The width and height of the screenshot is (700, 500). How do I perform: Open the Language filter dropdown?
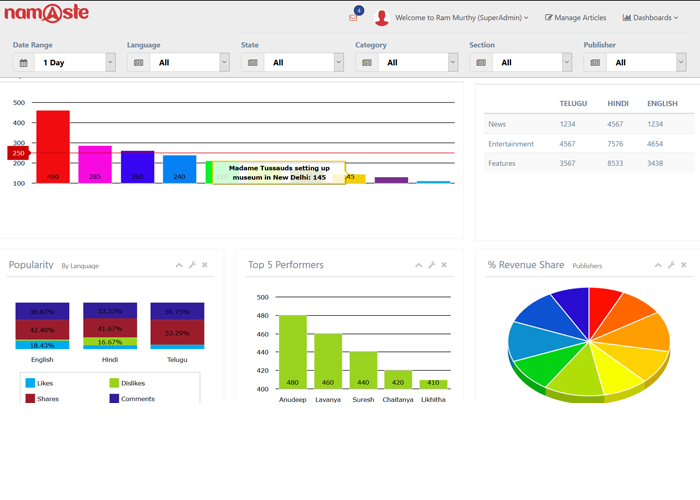point(224,62)
